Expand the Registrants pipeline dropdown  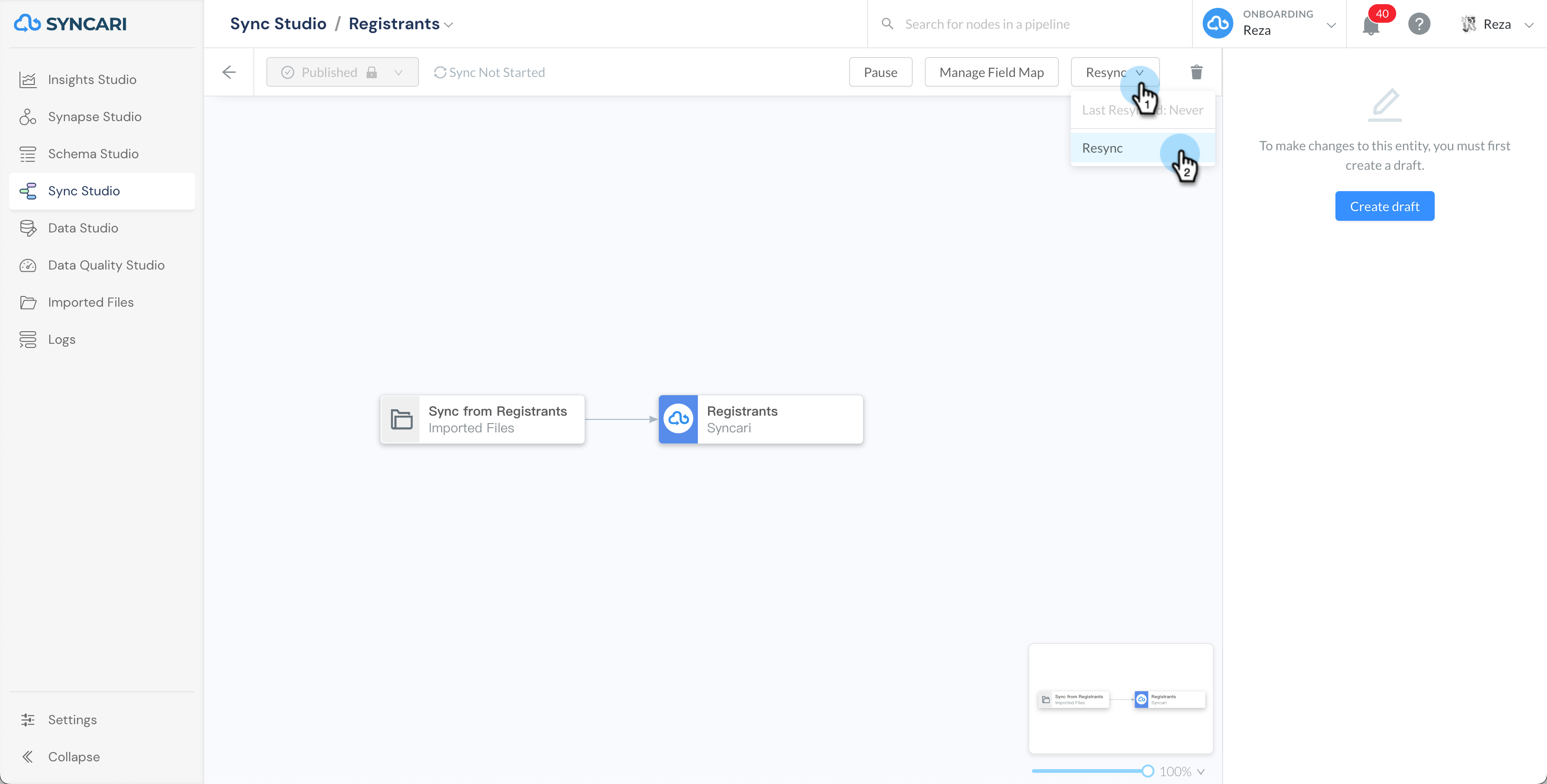pos(400,24)
